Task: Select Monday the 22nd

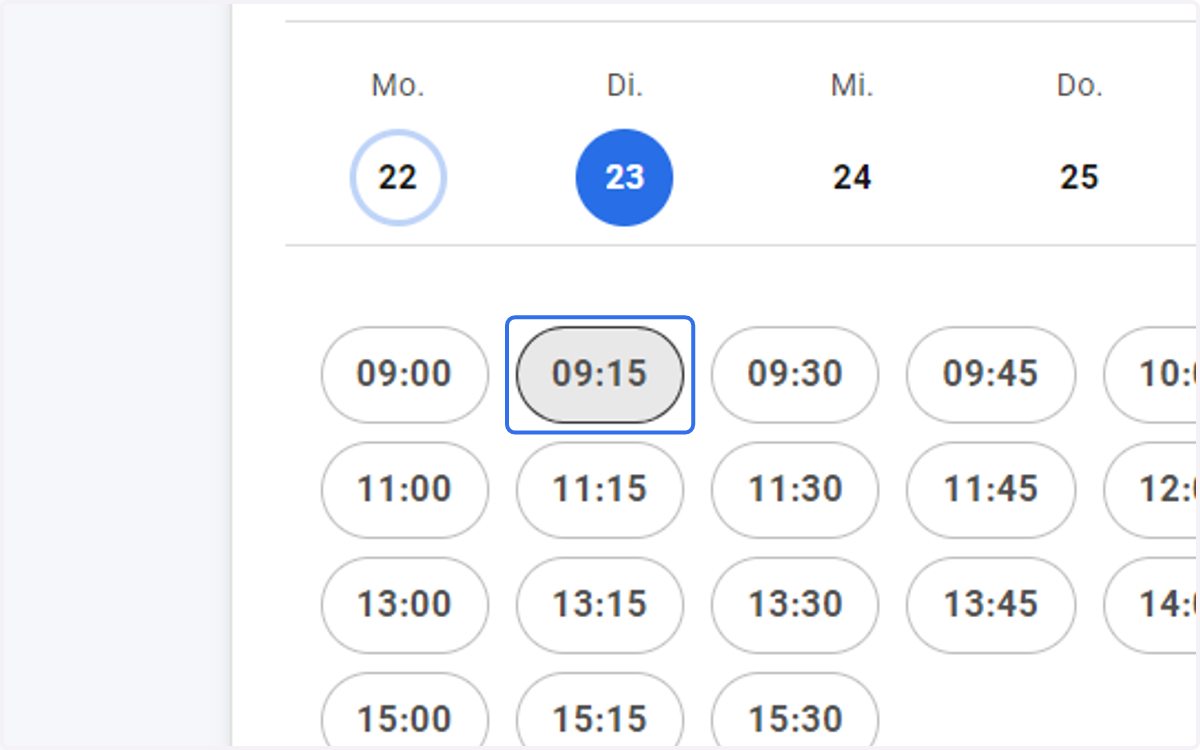Action: click(398, 178)
